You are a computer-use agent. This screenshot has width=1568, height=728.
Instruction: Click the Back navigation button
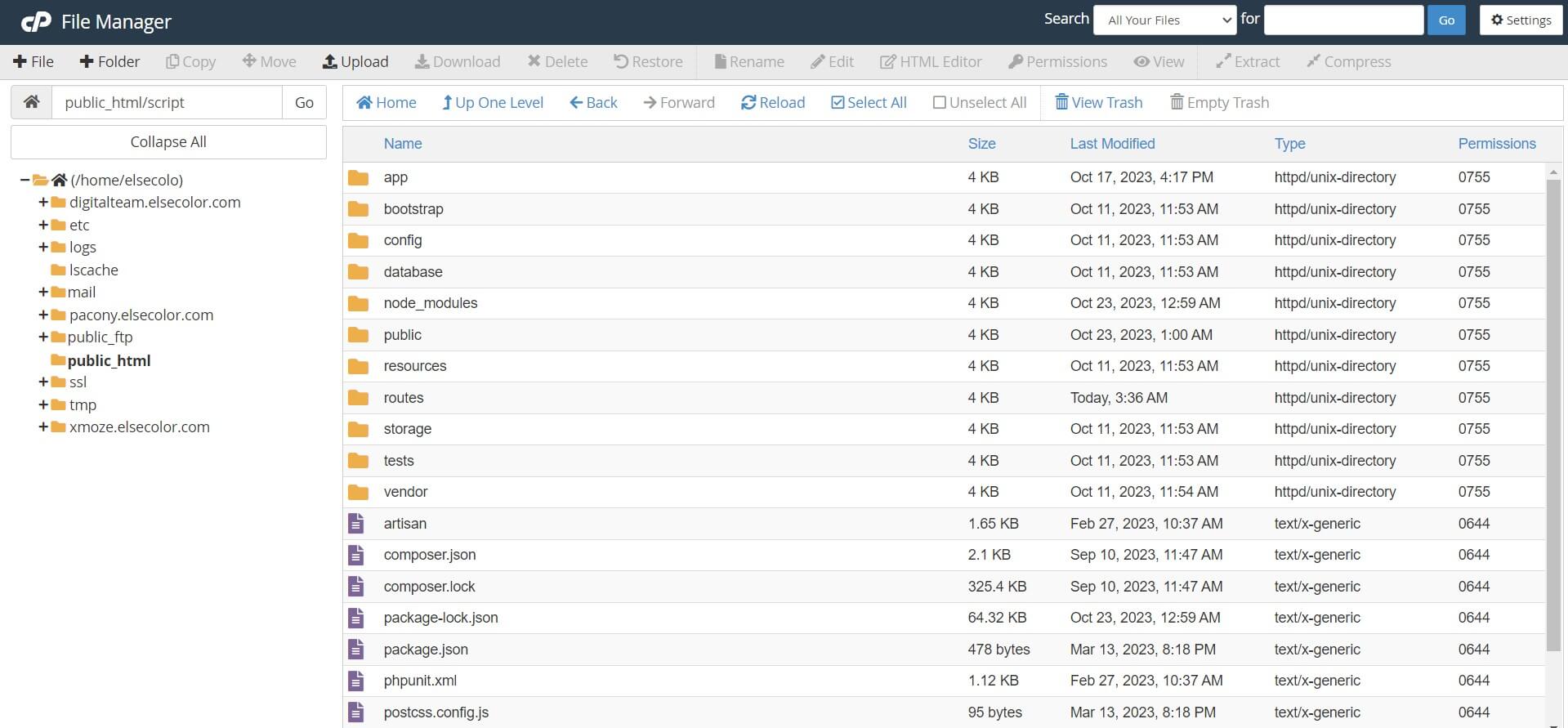[593, 102]
